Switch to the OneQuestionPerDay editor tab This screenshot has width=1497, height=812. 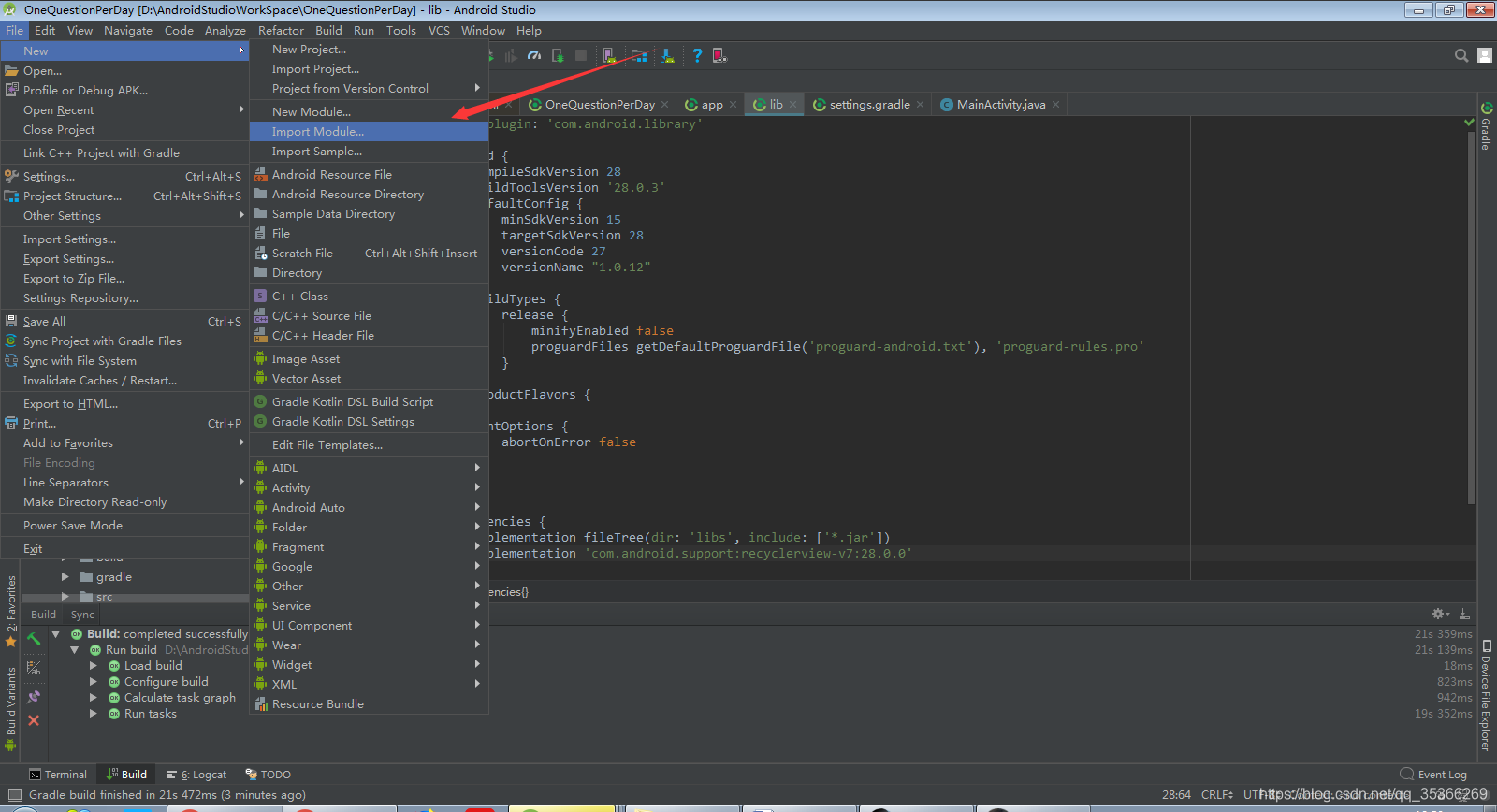click(x=600, y=105)
